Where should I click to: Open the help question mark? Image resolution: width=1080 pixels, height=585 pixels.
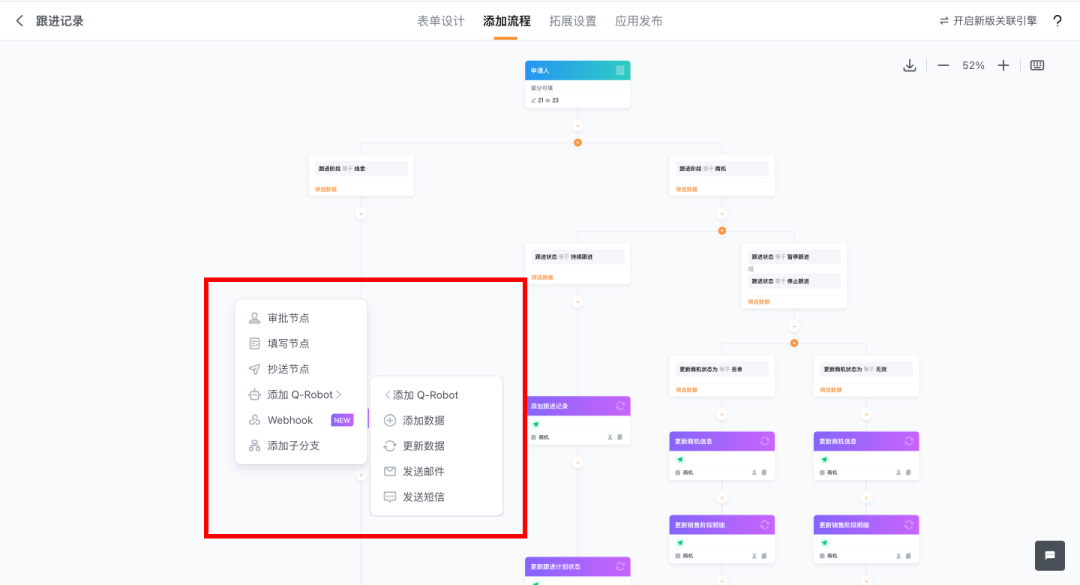(1057, 21)
